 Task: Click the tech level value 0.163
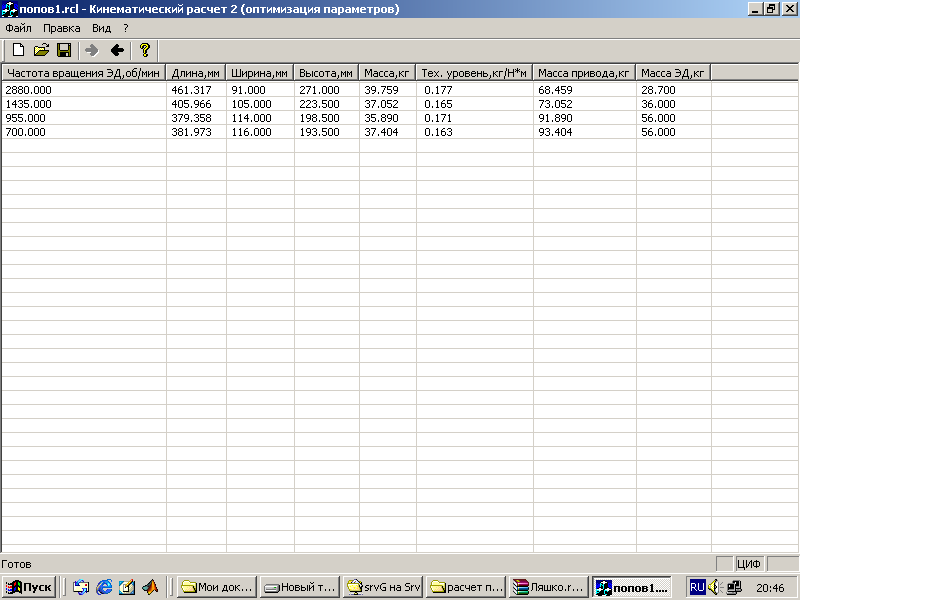pyautogui.click(x=438, y=132)
